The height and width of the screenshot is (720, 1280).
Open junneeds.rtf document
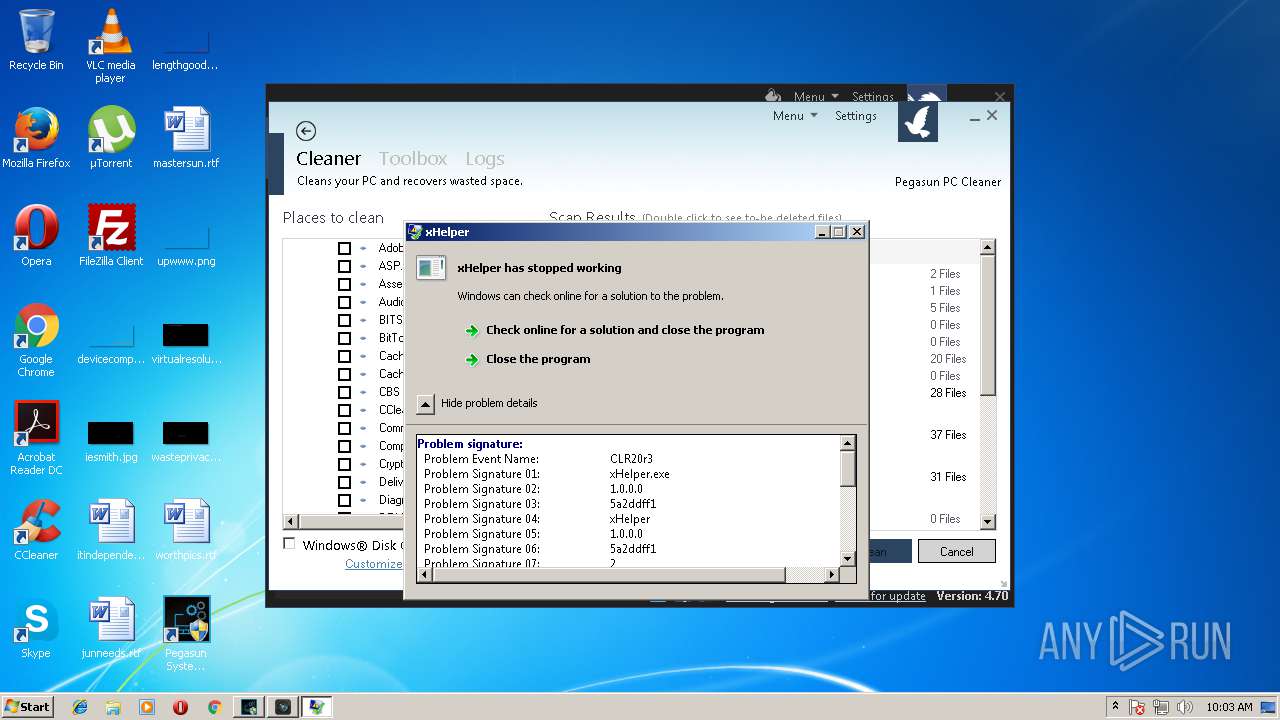pos(110,628)
